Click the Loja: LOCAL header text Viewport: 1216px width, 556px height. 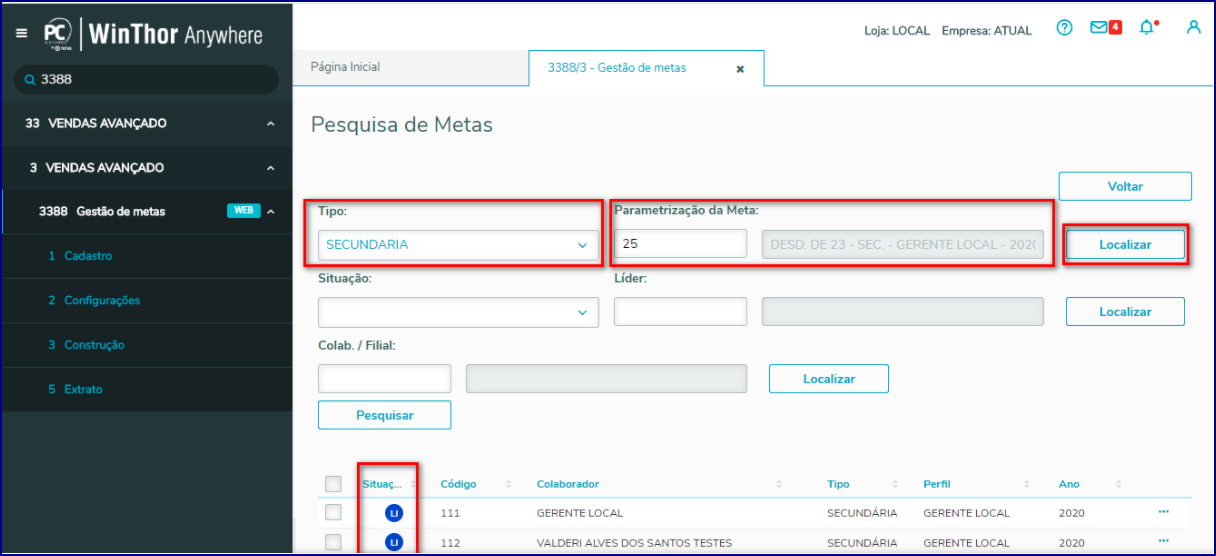click(897, 31)
